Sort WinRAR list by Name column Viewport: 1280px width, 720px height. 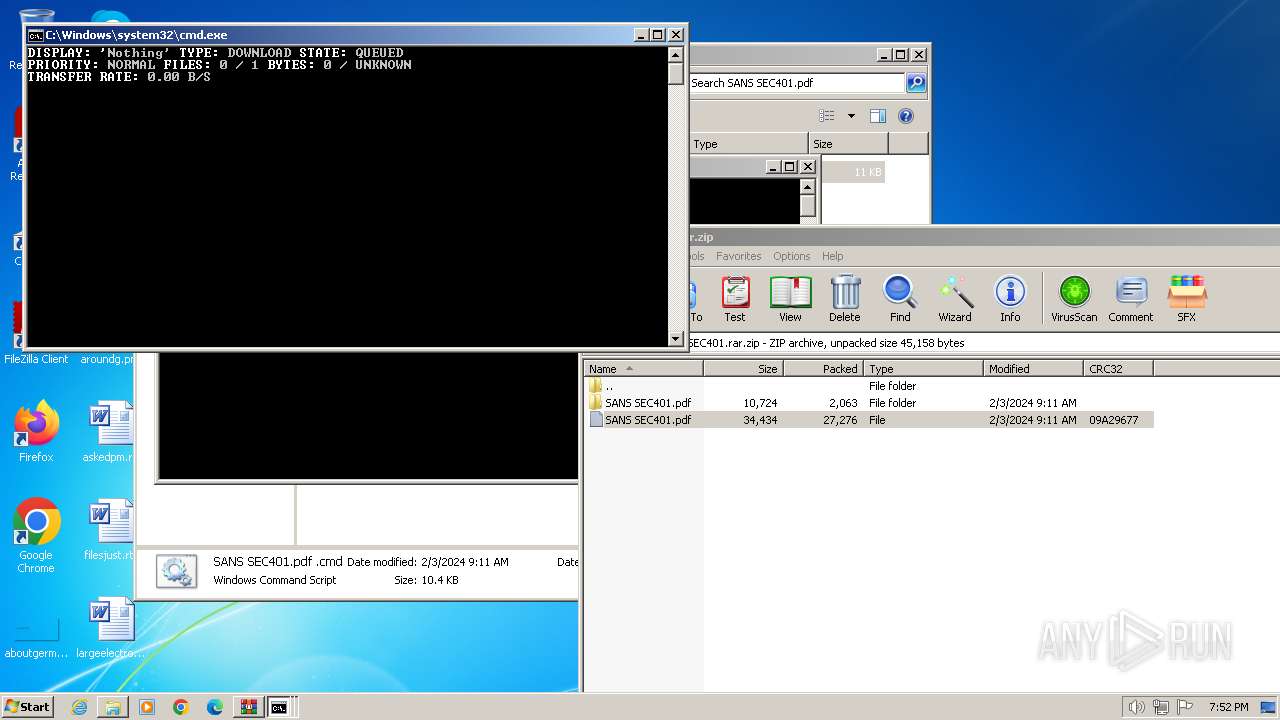pos(644,369)
